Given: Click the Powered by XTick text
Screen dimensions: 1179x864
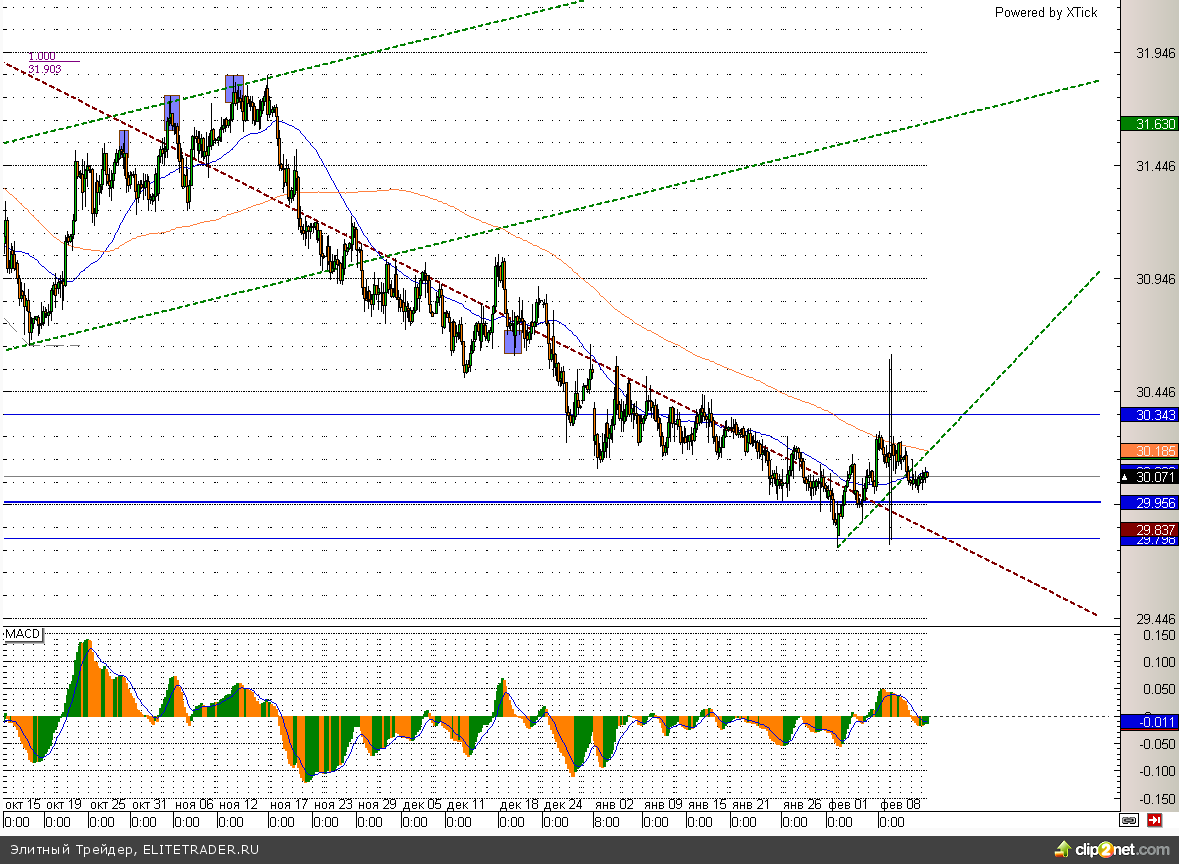Looking at the screenshot, I should (1045, 12).
